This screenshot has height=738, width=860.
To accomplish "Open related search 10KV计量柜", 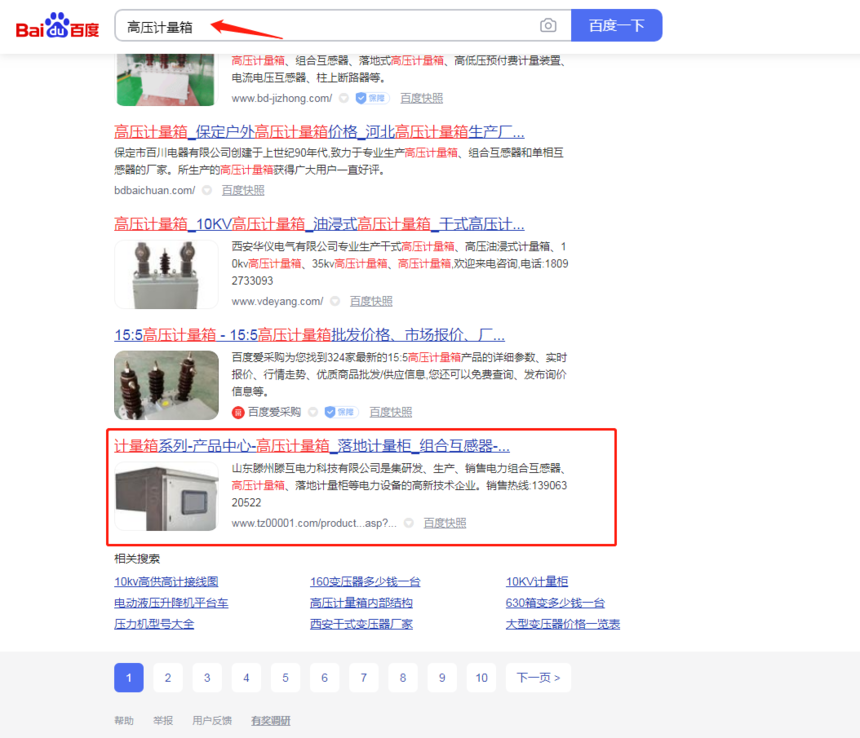I will pos(537,581).
